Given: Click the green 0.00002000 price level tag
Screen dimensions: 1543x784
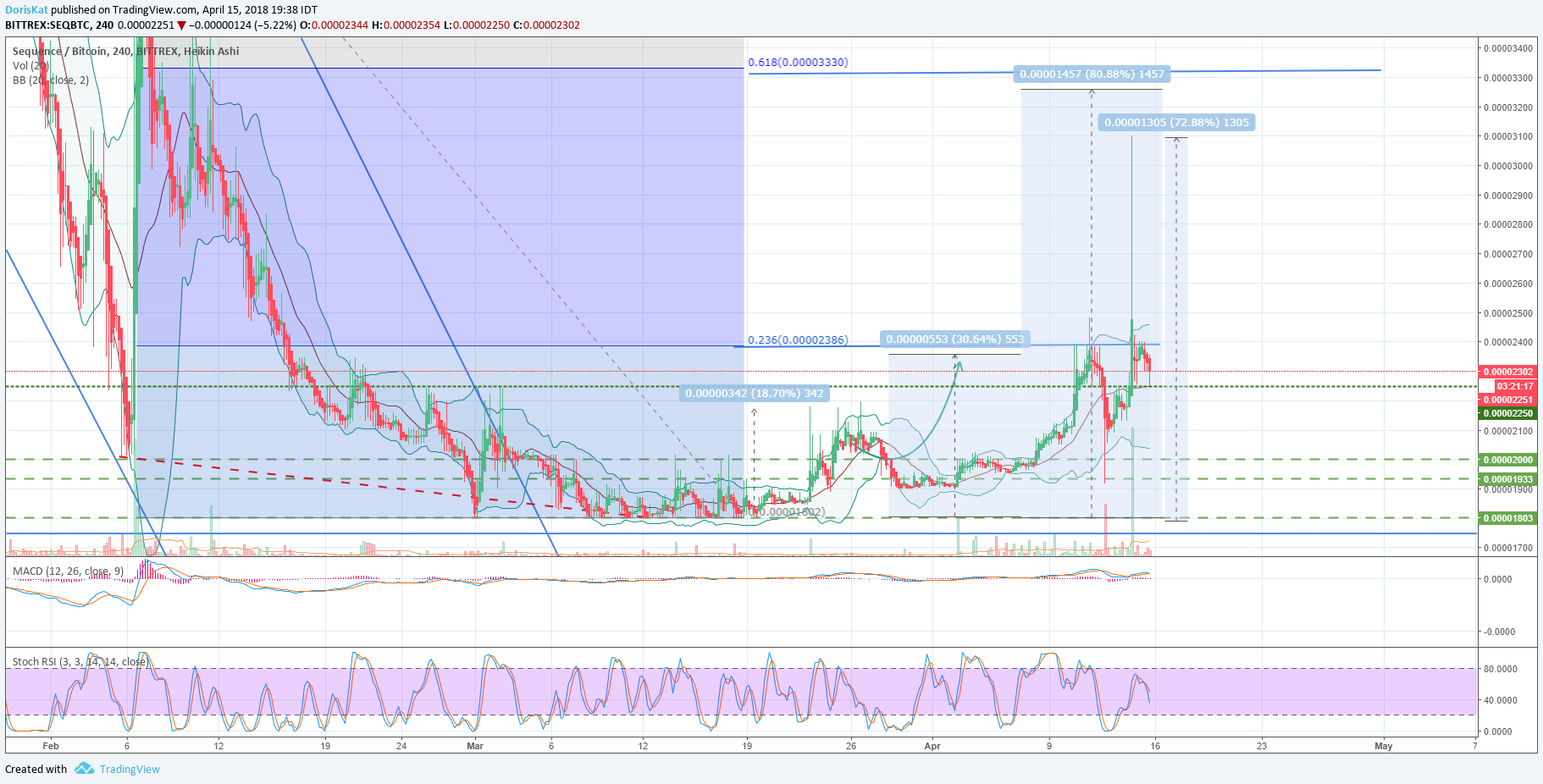Looking at the screenshot, I should point(1507,460).
